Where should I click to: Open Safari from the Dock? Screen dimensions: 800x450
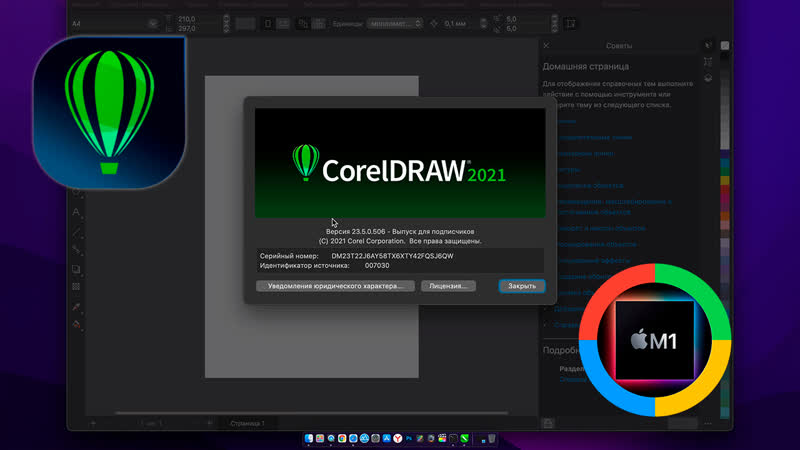(x=353, y=438)
